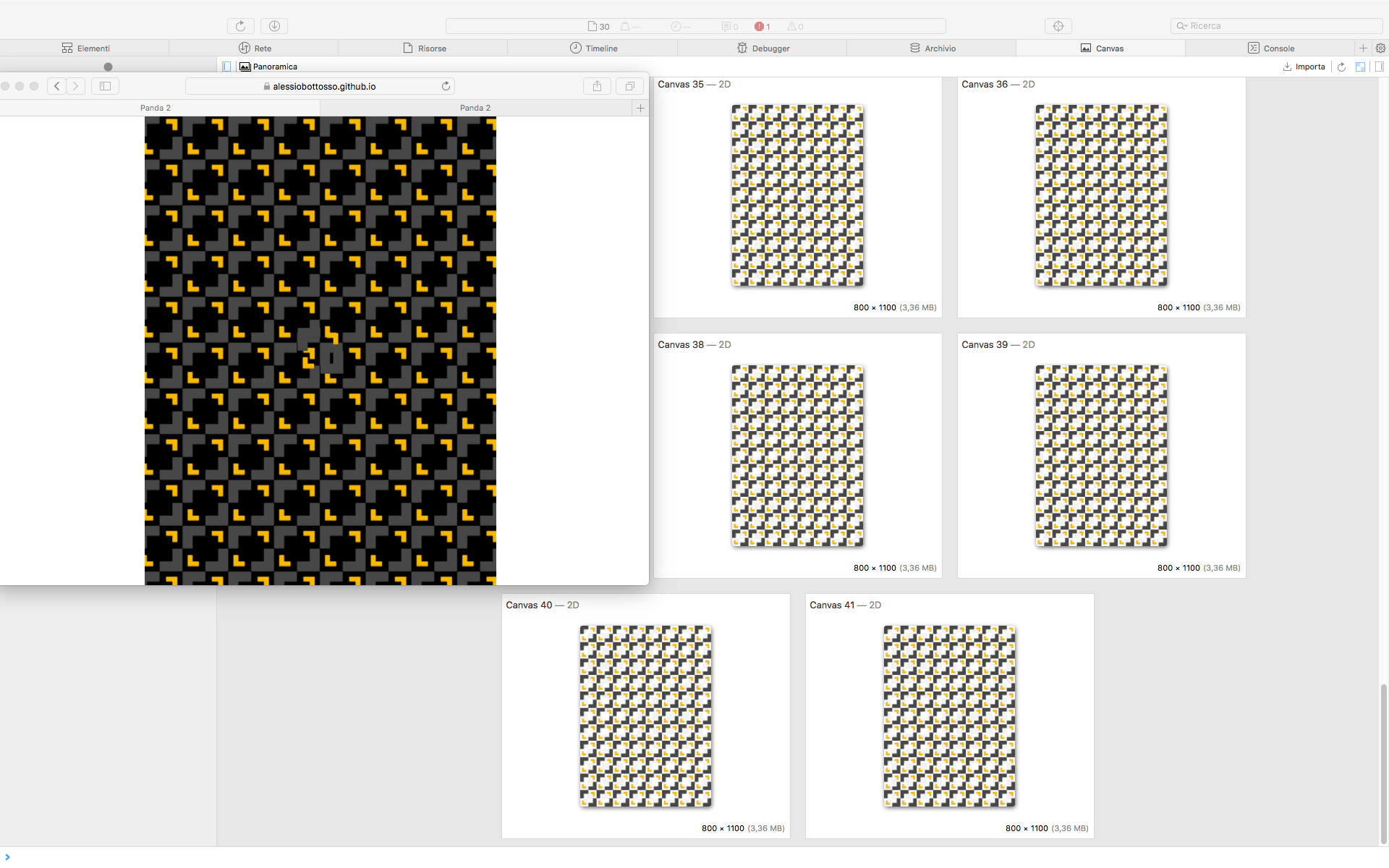Reload the page from Safari address bar

point(446,86)
